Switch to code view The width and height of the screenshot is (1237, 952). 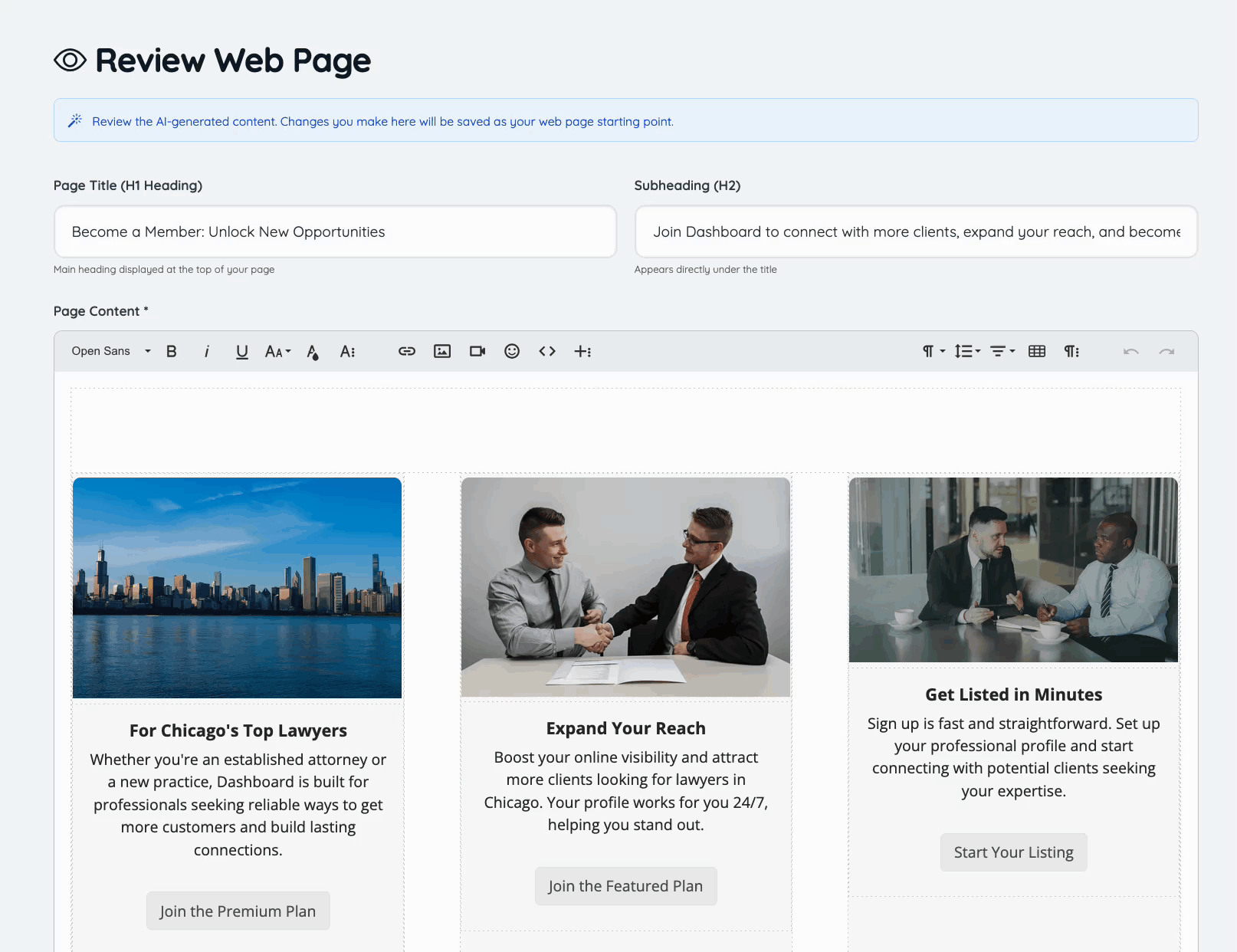(x=547, y=351)
